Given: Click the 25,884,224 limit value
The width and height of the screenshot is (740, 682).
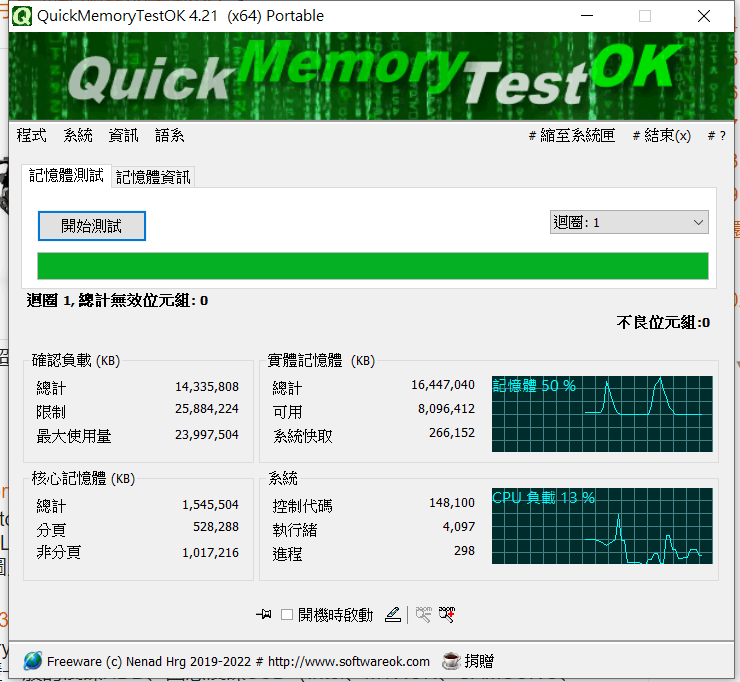Looking at the screenshot, I should tap(207, 409).
